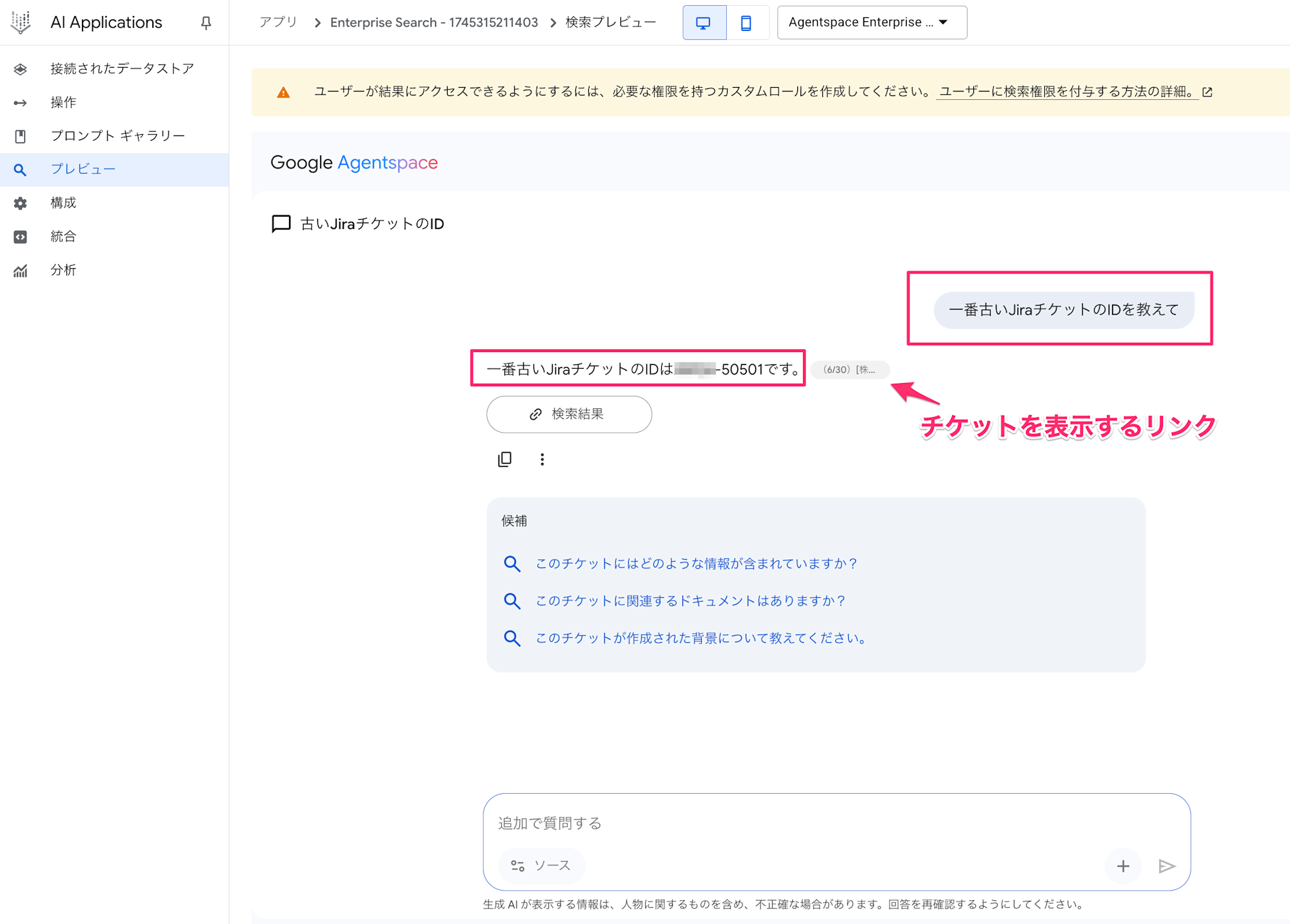Click the 検索プレビュー breadcrumb text
This screenshot has height=924, width=1290.
point(610,22)
